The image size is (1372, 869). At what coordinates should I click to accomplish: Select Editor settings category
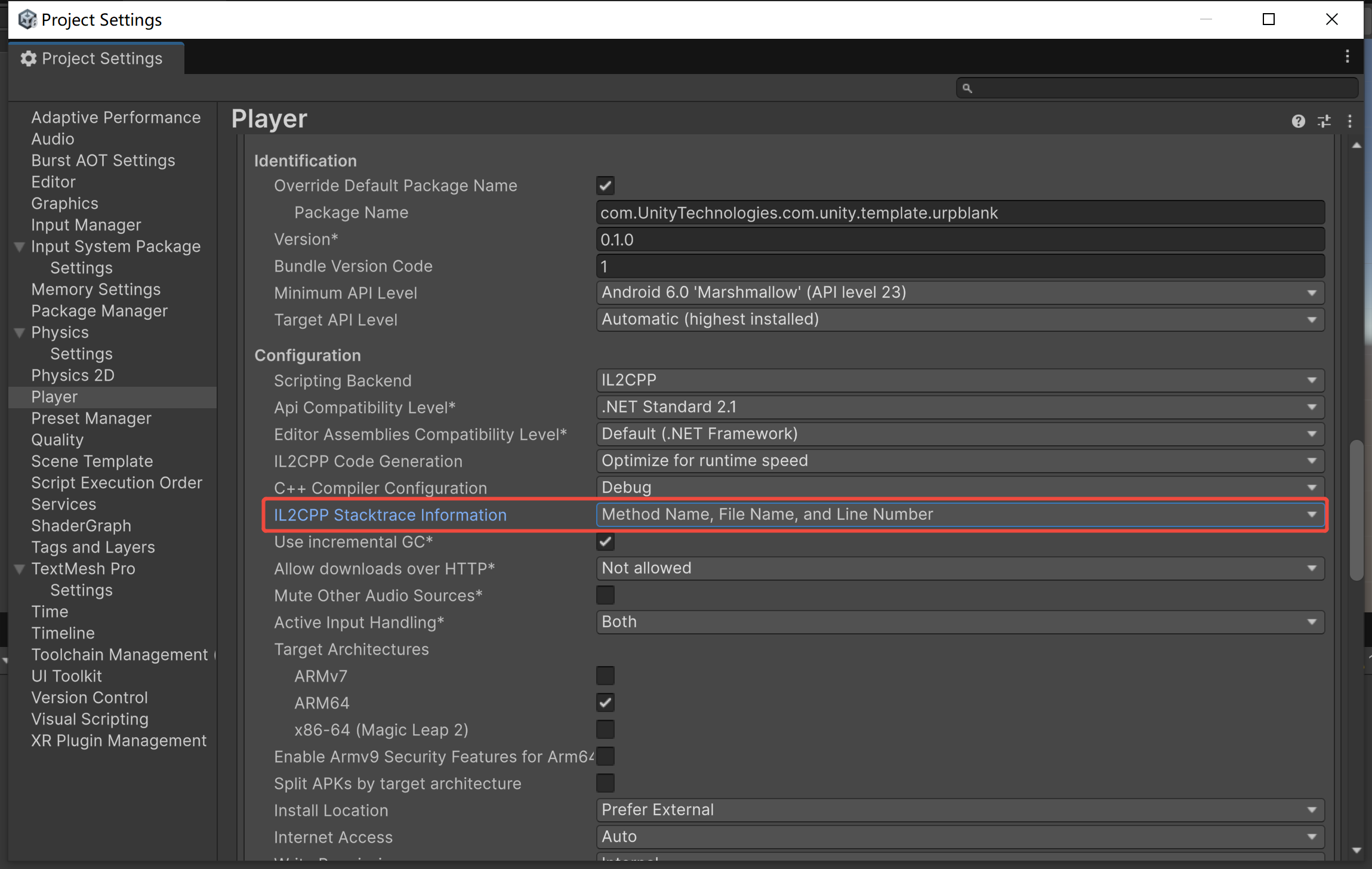(53, 182)
